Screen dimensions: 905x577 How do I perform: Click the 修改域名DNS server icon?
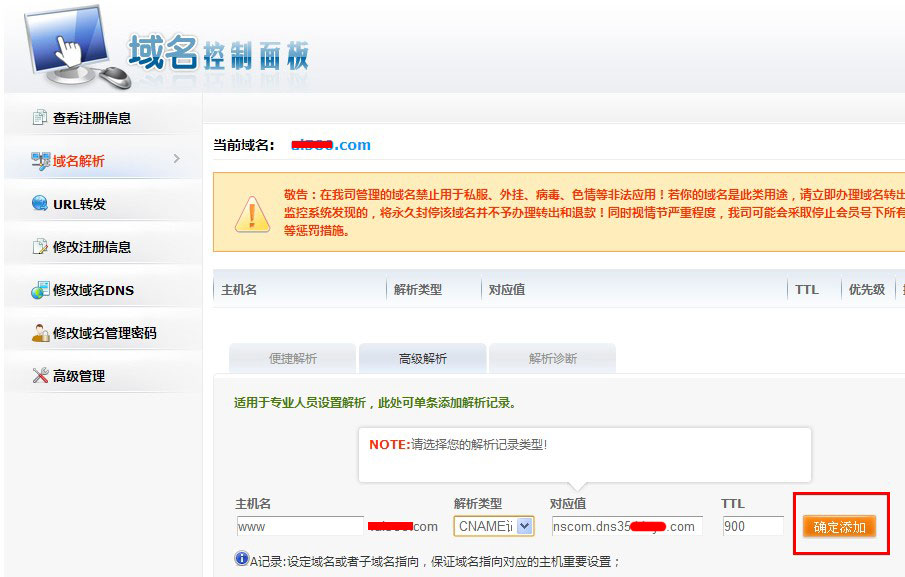[40, 290]
